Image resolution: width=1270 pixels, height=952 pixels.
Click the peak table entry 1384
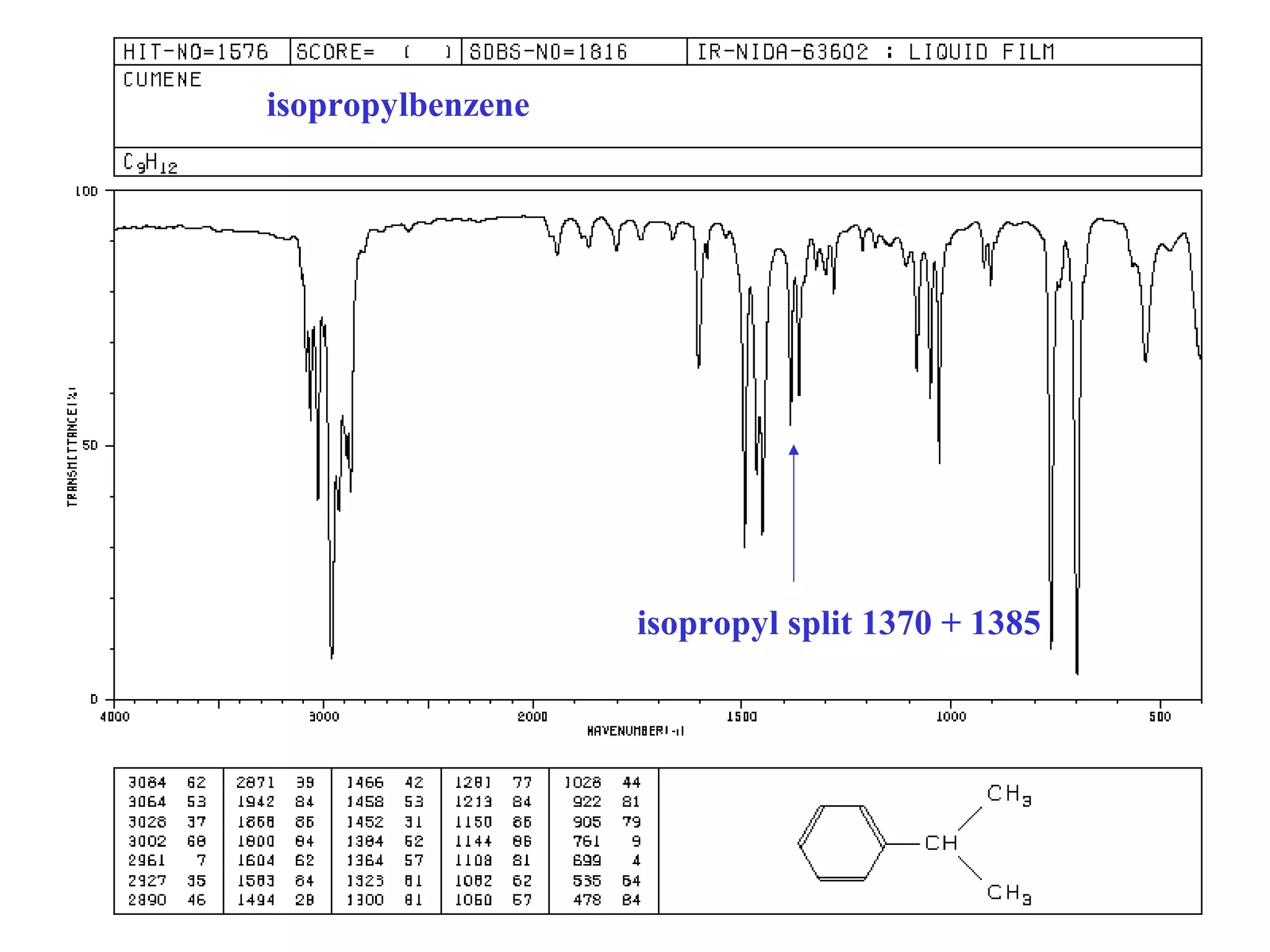tap(365, 842)
